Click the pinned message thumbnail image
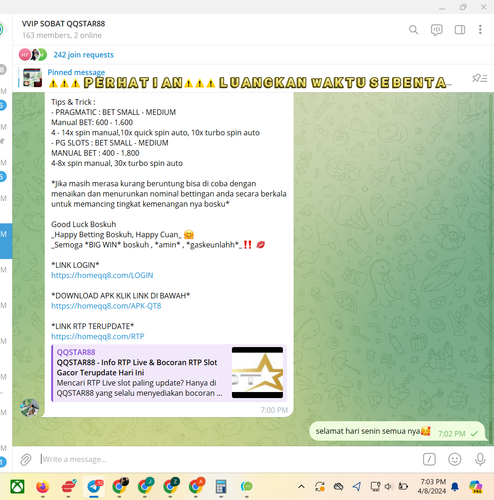This screenshot has width=494, height=500. coord(32,78)
